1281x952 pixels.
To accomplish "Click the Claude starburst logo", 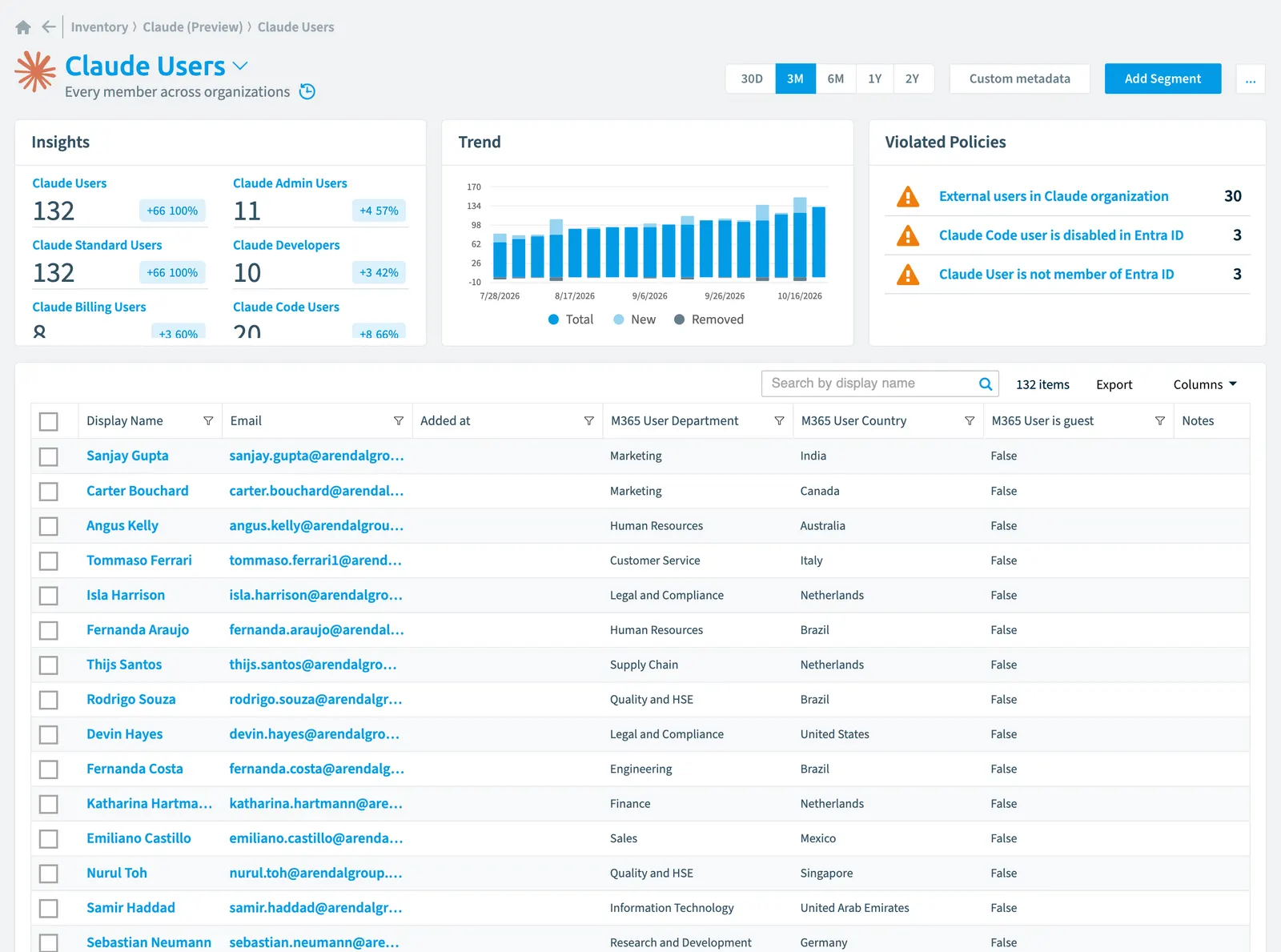I will click(x=35, y=71).
